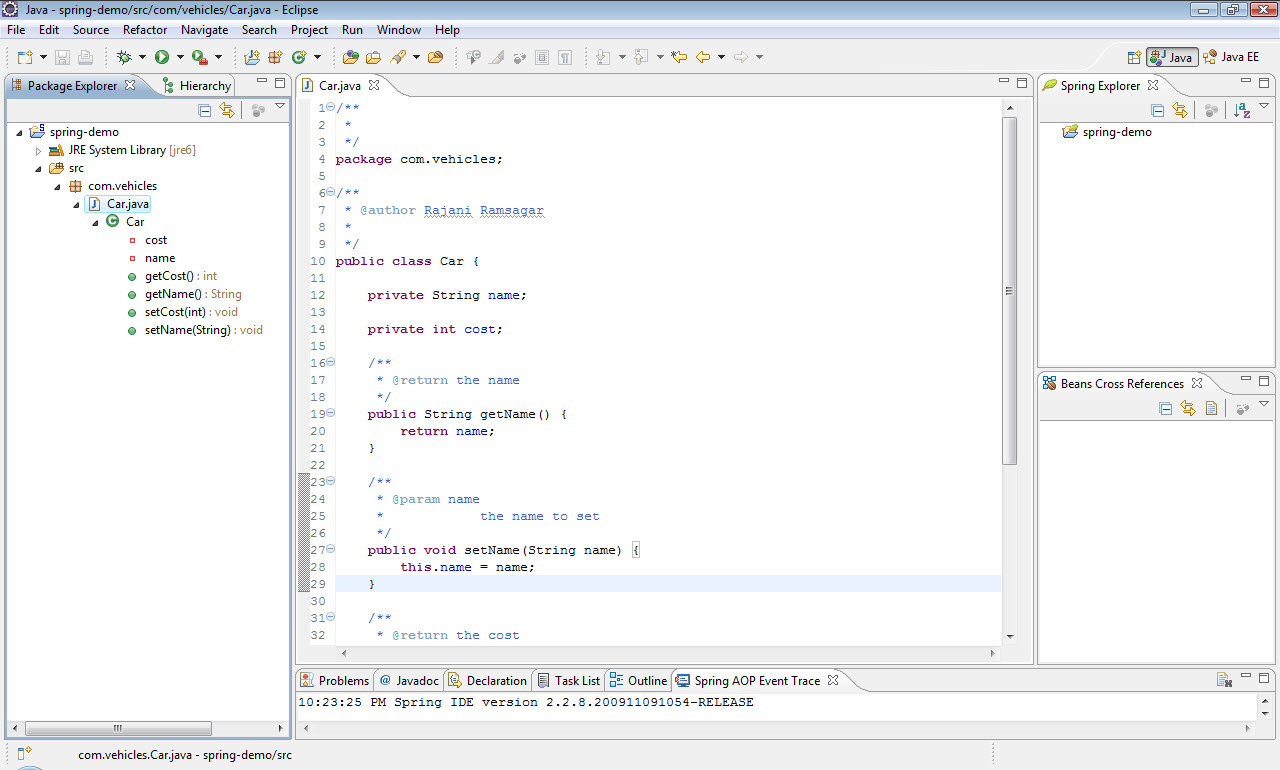Click the Package Explorer horizontal scrollbar thumb
This screenshot has width=1280, height=770.
coord(117,729)
